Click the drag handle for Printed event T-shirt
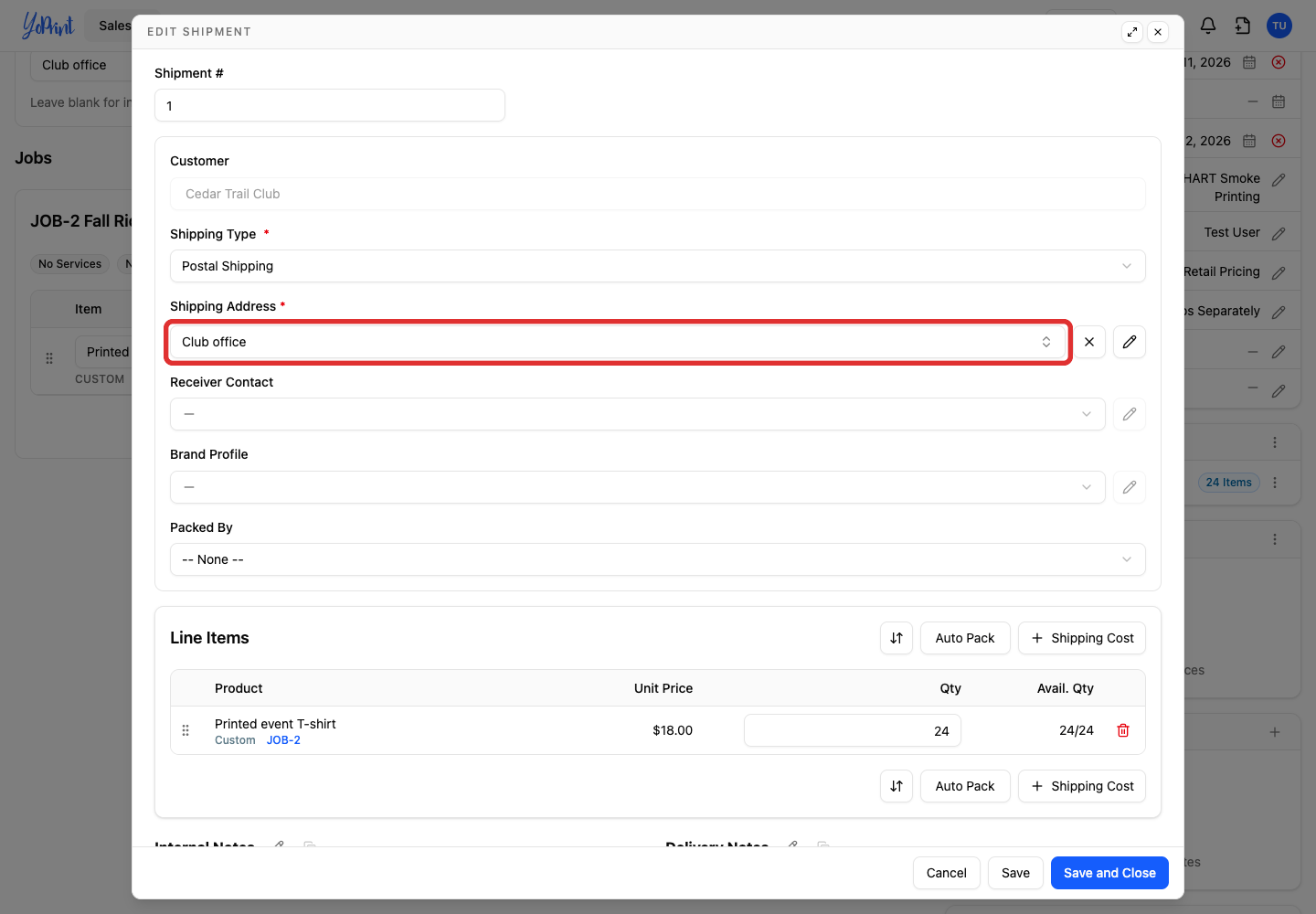 tap(186, 730)
